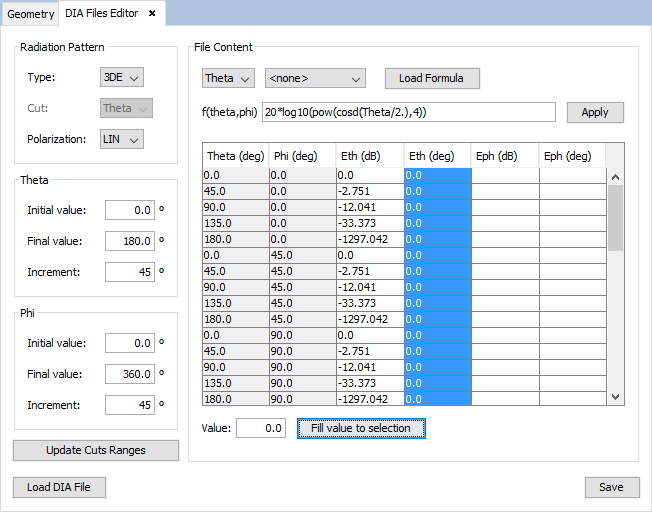Click Fill value to selection button
Image resolution: width=652 pixels, height=512 pixels.
point(361,428)
